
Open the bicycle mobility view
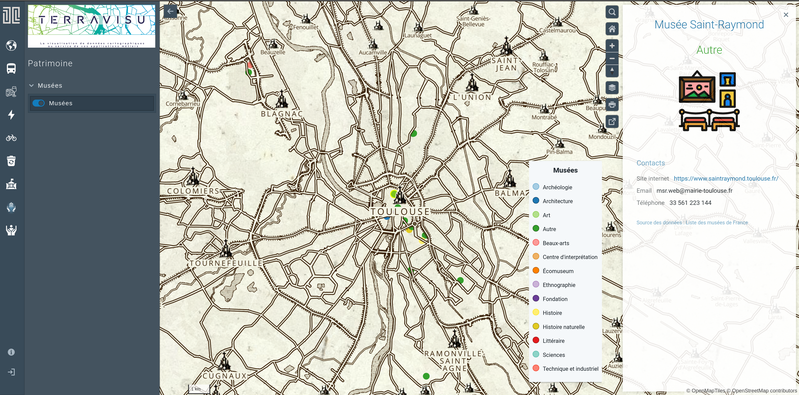pos(11,138)
